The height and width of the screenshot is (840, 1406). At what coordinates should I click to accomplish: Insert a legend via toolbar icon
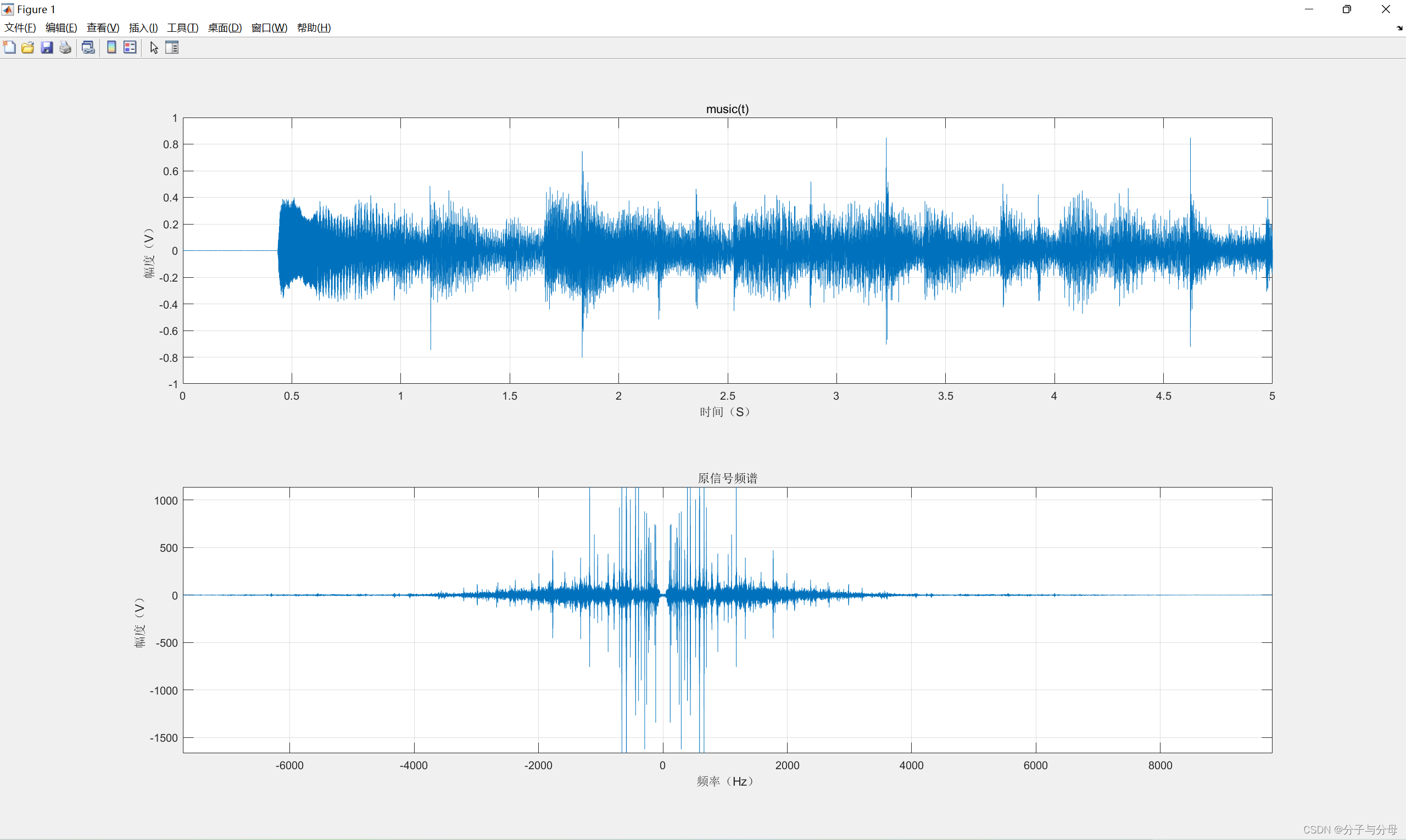pyautogui.click(x=130, y=48)
